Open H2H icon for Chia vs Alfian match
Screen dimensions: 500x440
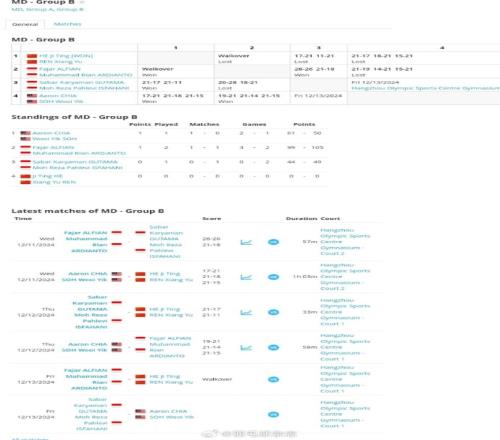(273, 348)
